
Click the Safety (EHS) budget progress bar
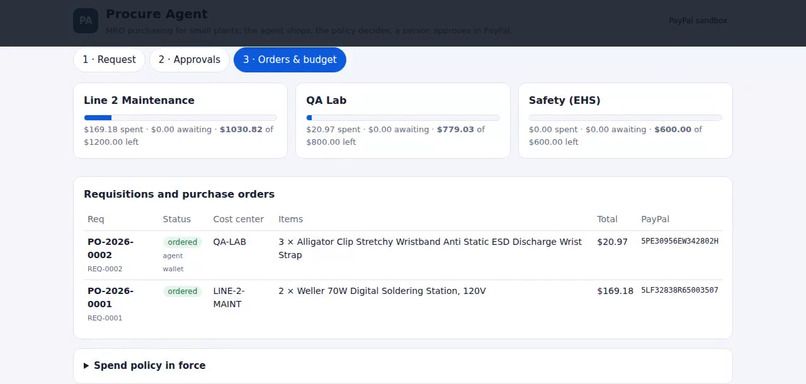625,118
